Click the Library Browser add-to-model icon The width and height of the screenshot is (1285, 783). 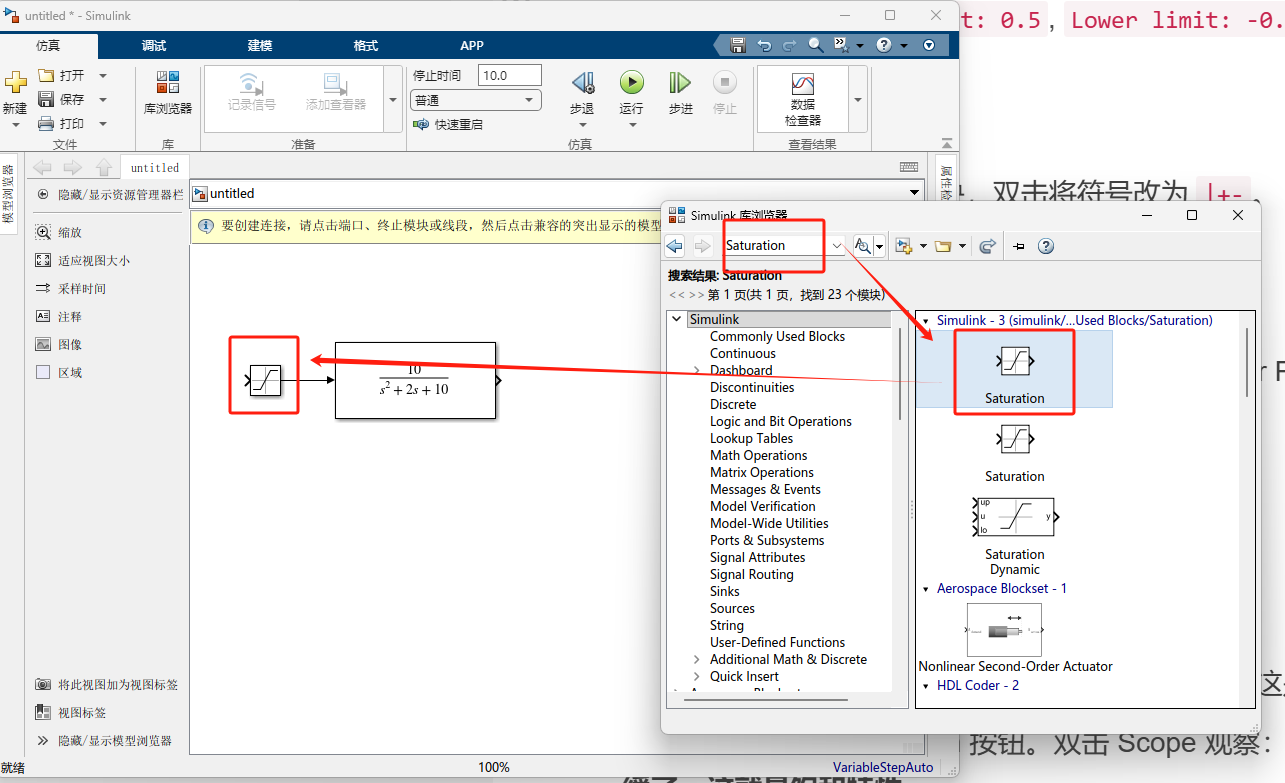905,245
